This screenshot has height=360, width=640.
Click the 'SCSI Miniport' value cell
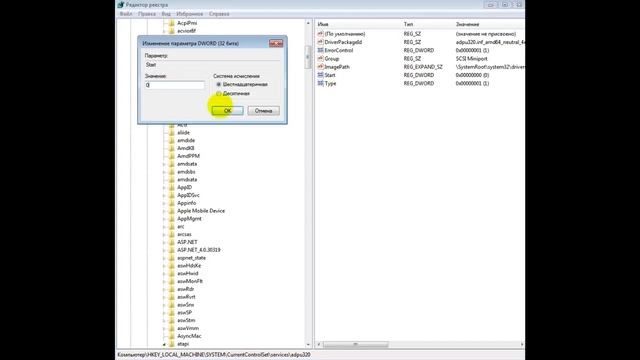[x=471, y=59]
